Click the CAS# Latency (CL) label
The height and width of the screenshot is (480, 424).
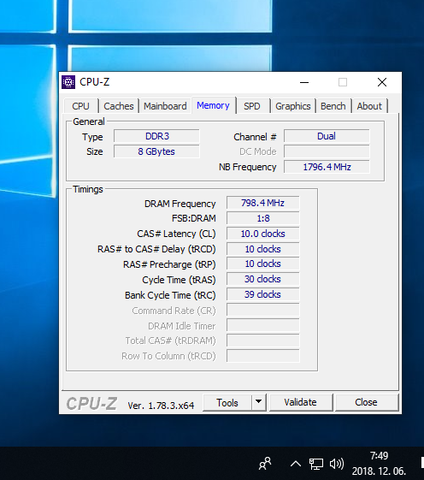pos(176,234)
